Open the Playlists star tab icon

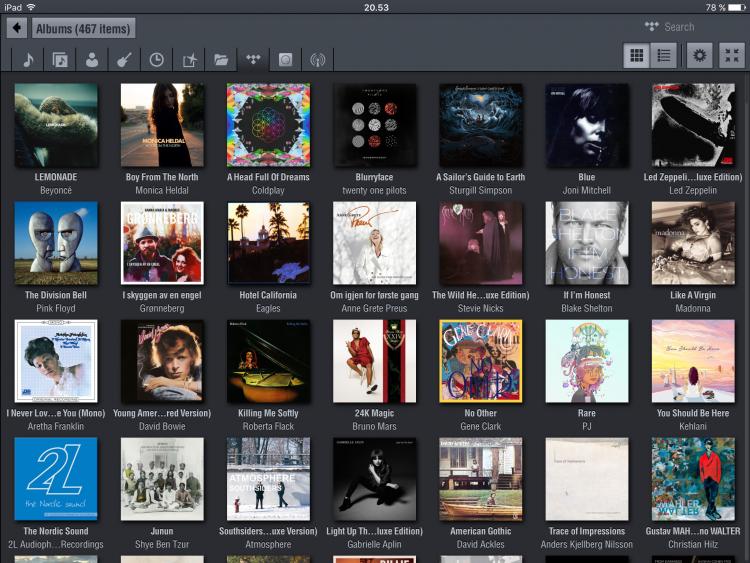(189, 60)
